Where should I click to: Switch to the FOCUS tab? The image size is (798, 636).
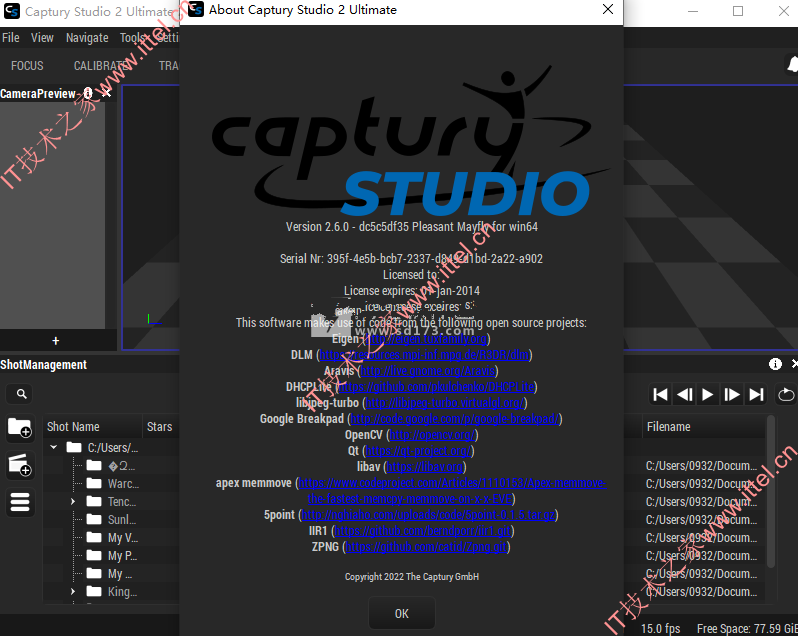click(27, 66)
